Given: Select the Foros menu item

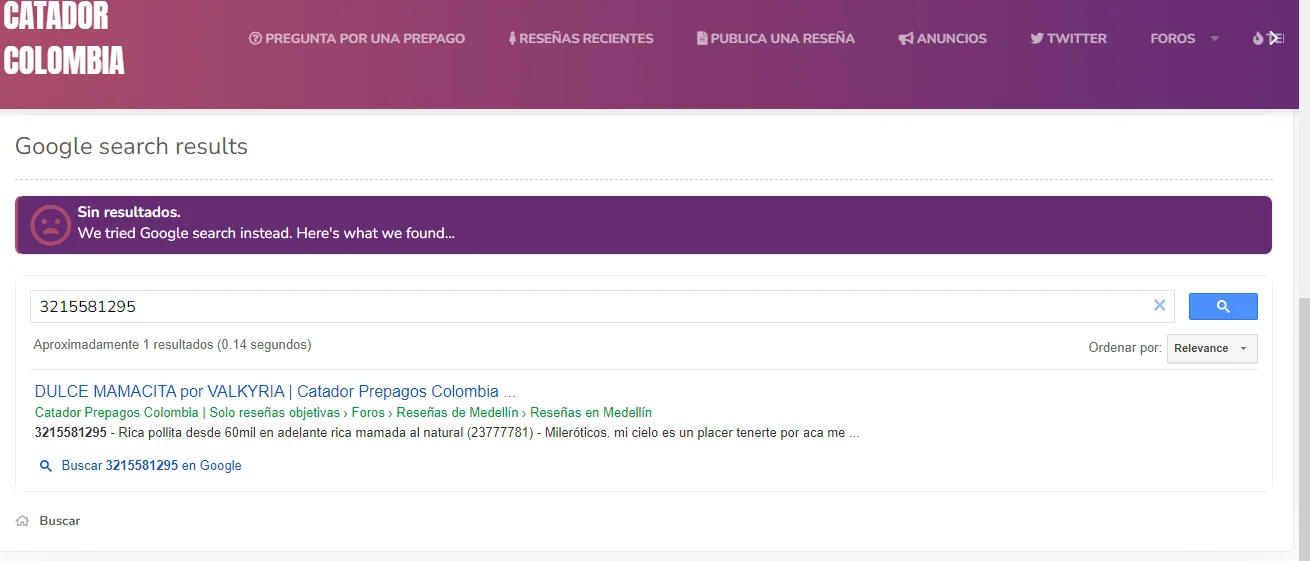Looking at the screenshot, I should (x=1173, y=39).
